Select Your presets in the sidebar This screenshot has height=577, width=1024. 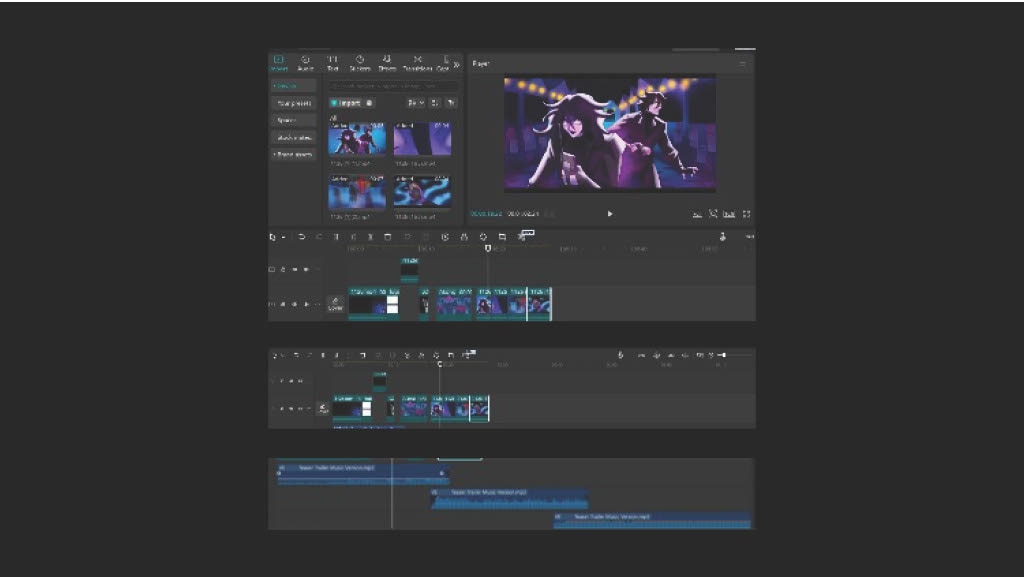[x=293, y=103]
